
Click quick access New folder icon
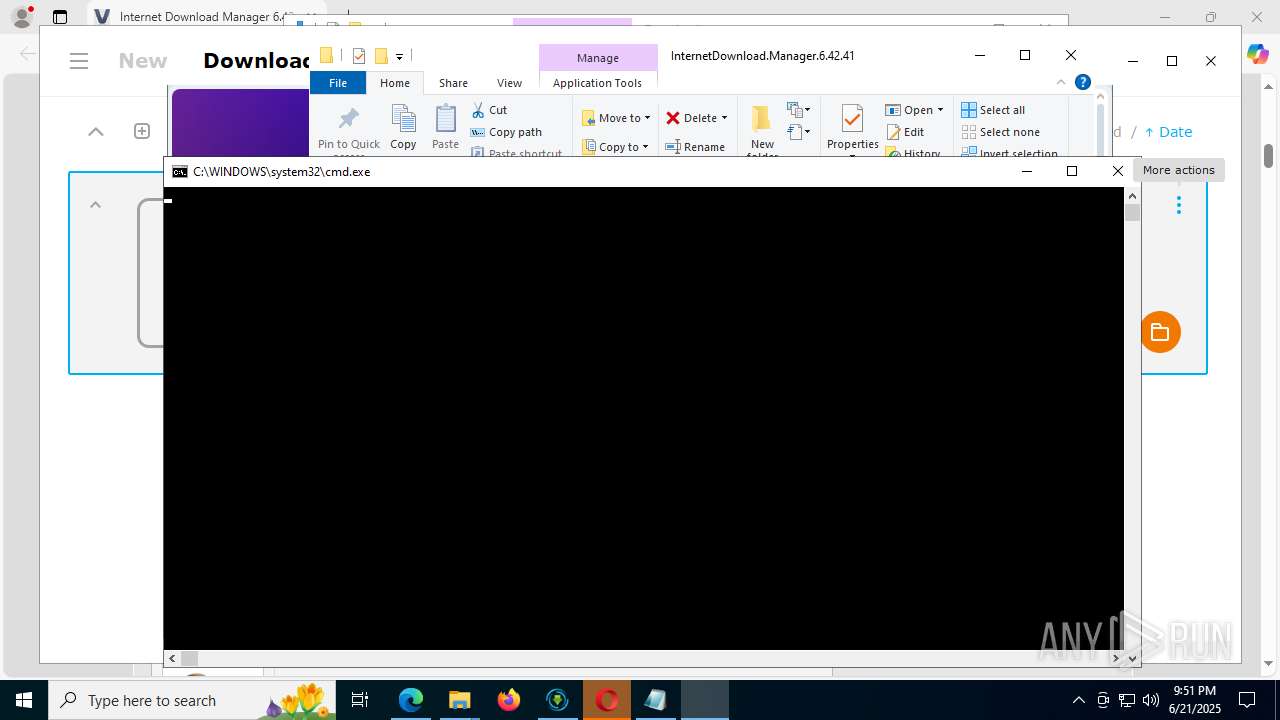point(381,56)
